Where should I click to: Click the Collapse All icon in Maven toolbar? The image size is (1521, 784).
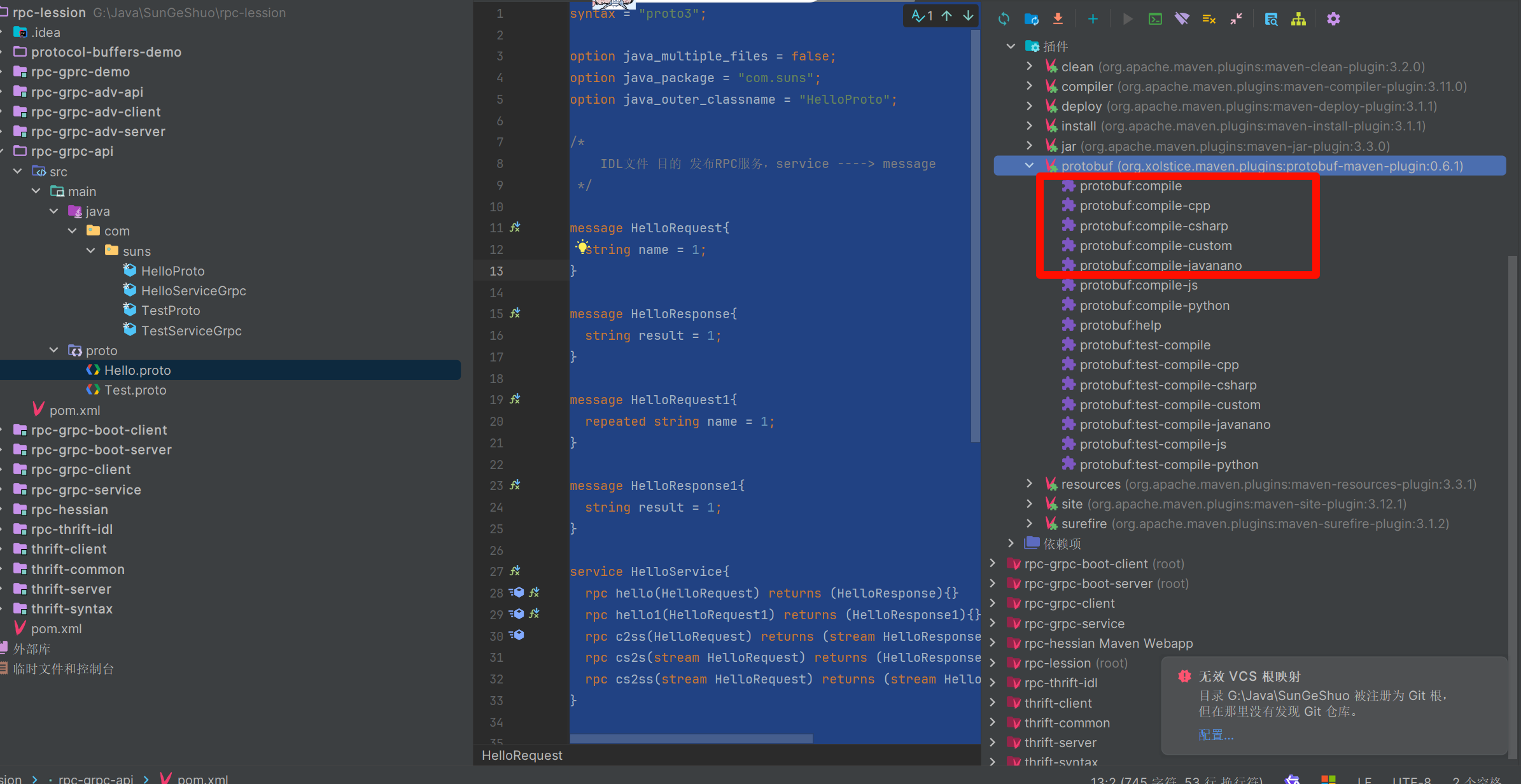(x=1236, y=19)
